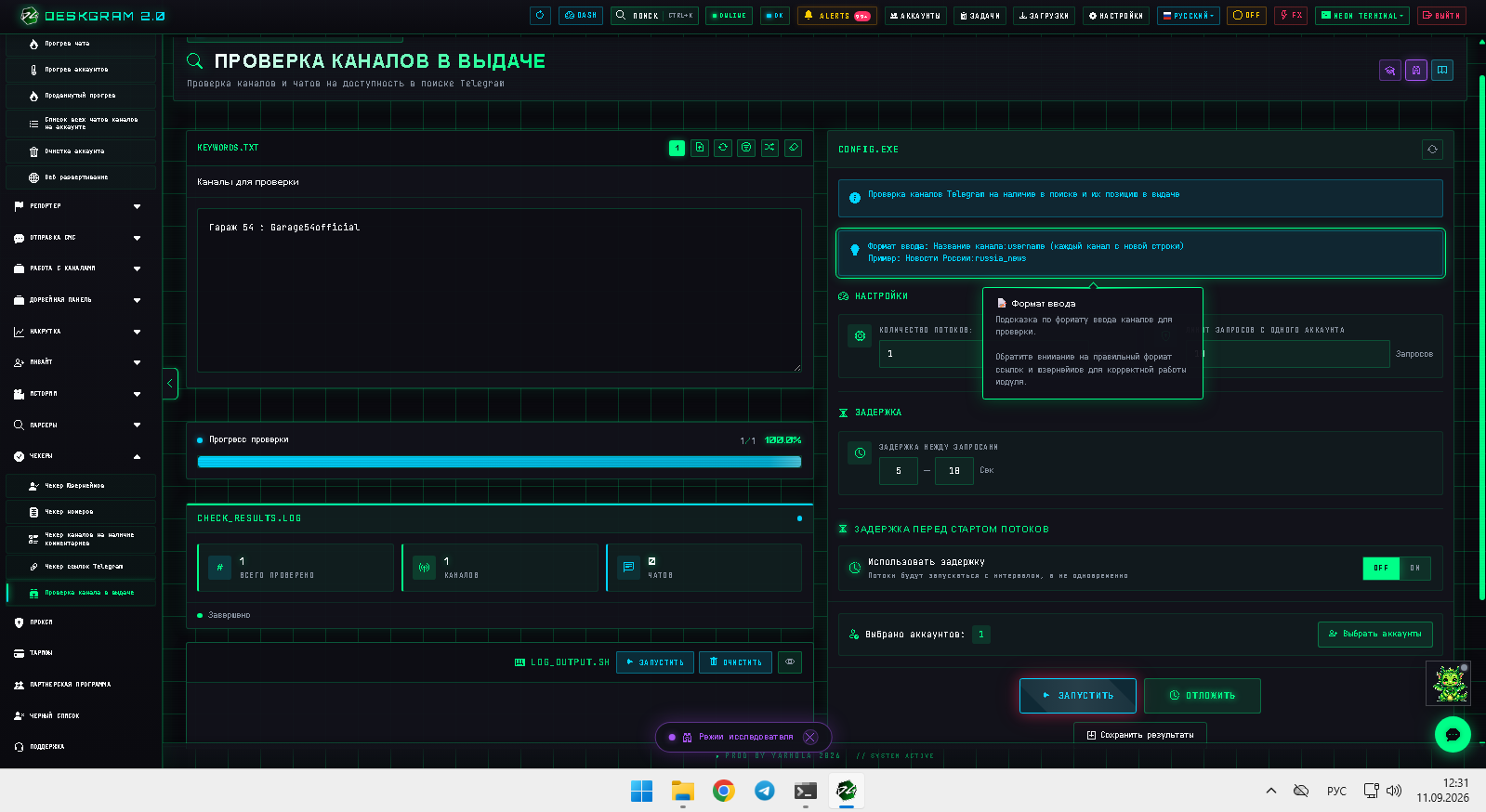The height and width of the screenshot is (812, 1486).
Task: Click the Выбрать аккаунты button
Action: point(1374,635)
